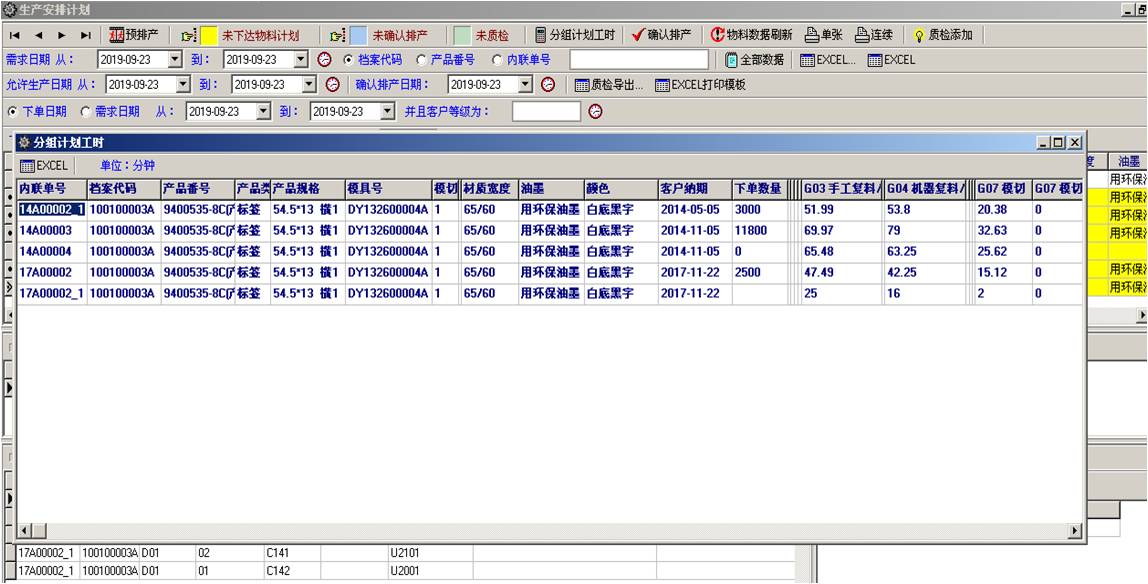The width and height of the screenshot is (1148, 584).
Task: Click order quantity cell 11800
Action: pos(758,231)
